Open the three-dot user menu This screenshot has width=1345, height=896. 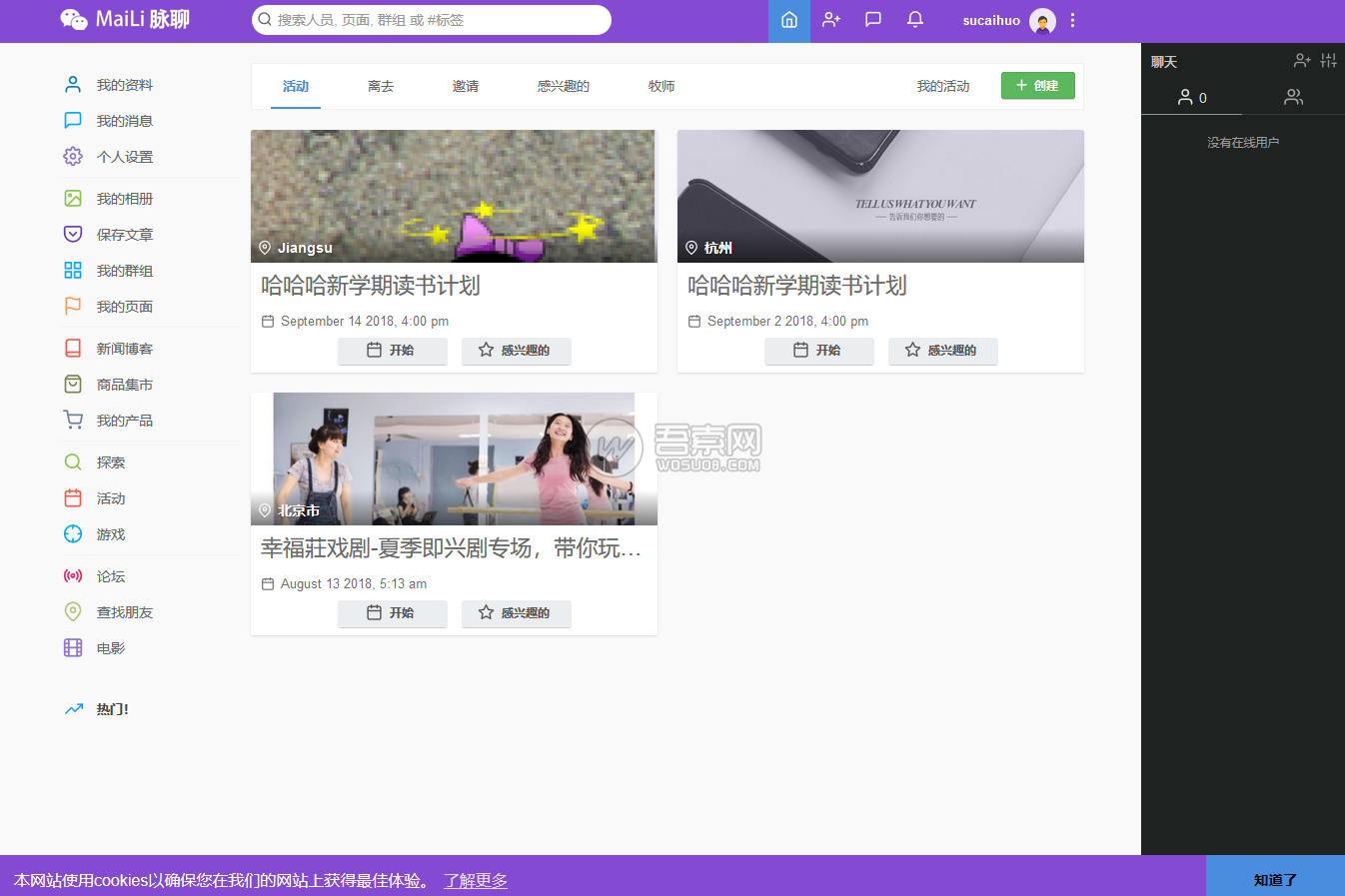click(x=1072, y=20)
